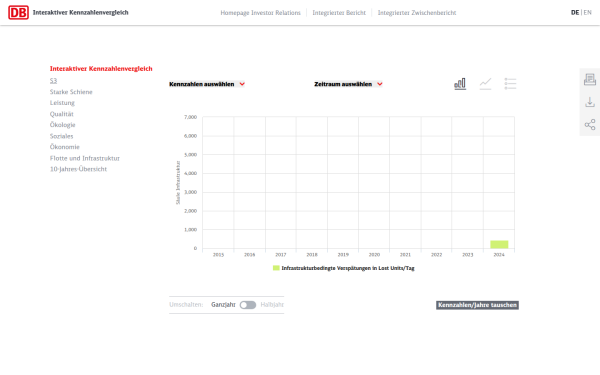Select DE language option
The height and width of the screenshot is (375, 600).
(575, 13)
